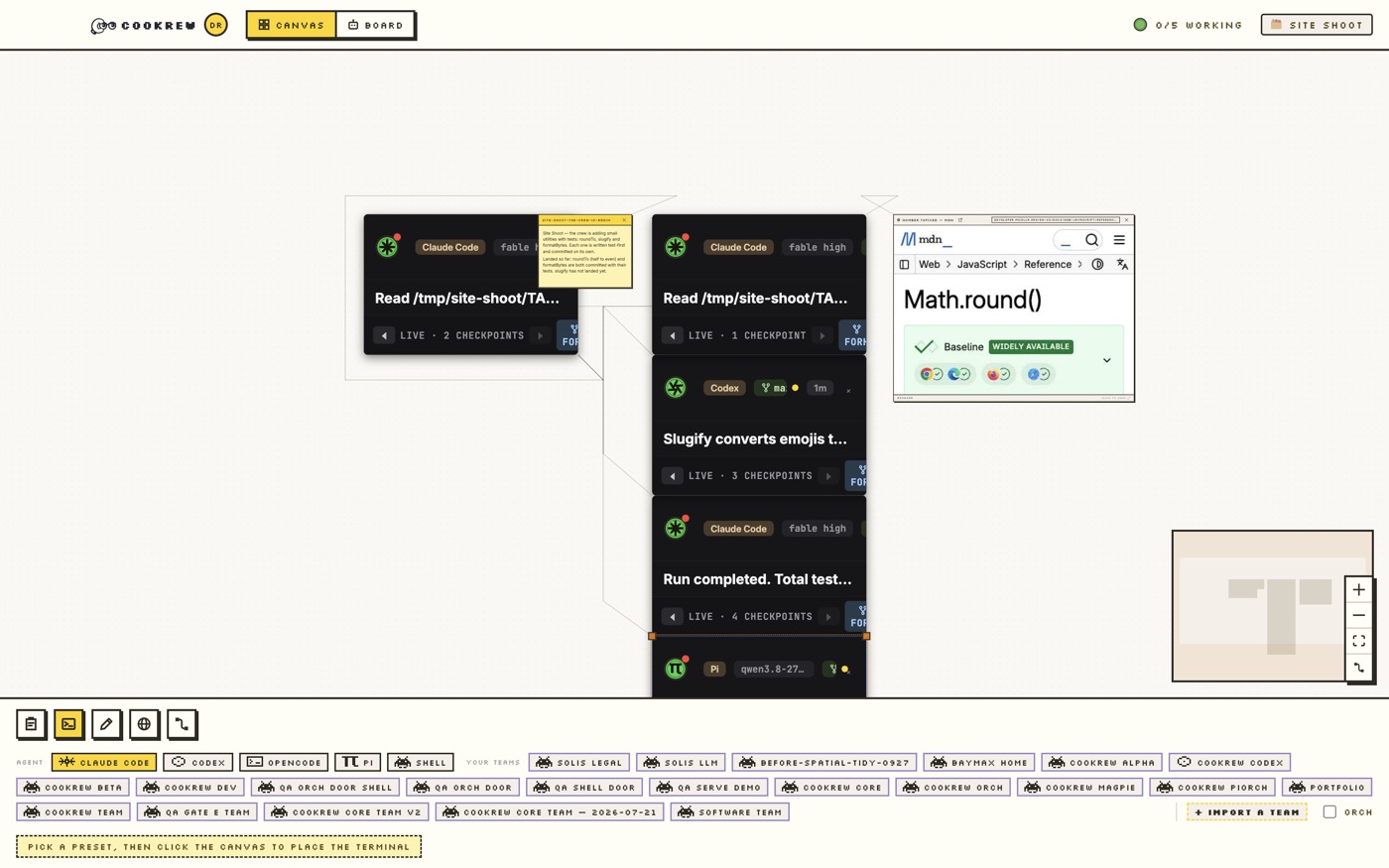Click the fable high tag on 1 checkpoint card
Viewport: 1389px width, 868px height.
(818, 247)
